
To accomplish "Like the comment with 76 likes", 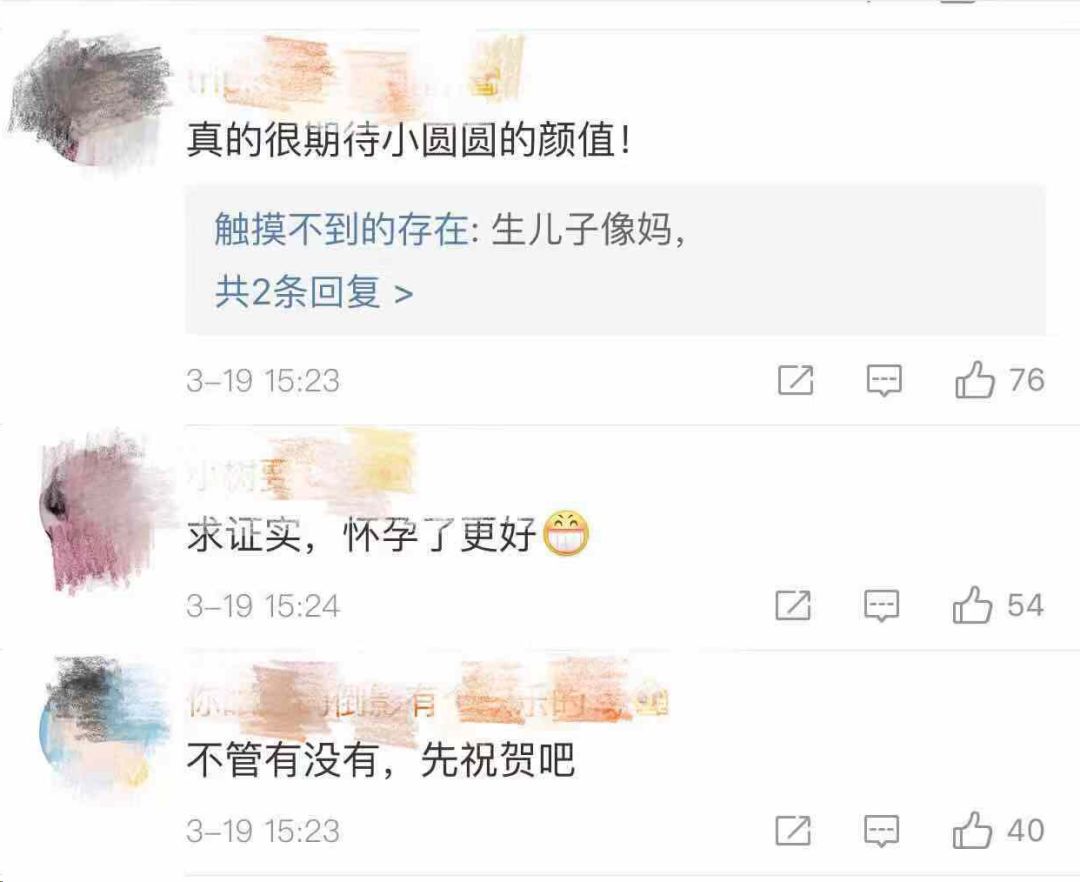I will point(974,380).
